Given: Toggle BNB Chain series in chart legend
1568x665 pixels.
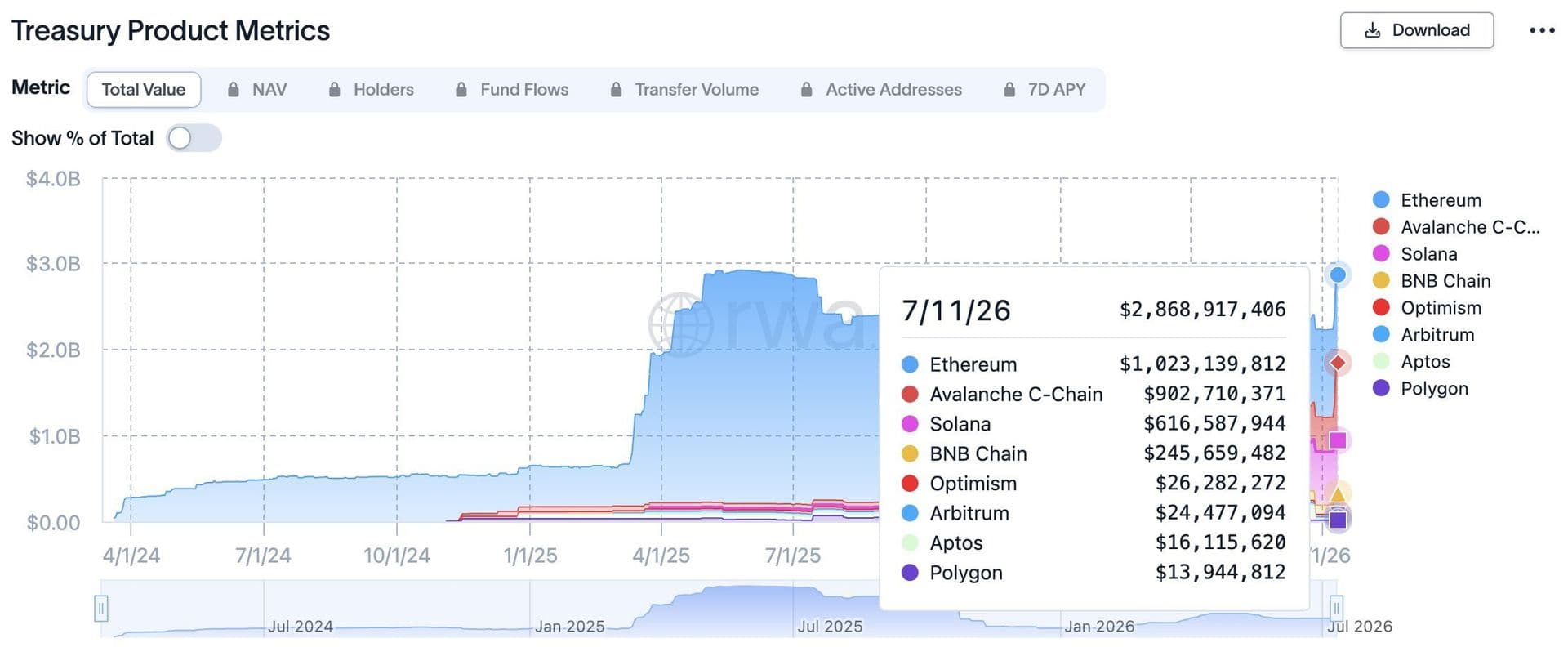Looking at the screenshot, I should pos(1432,281).
